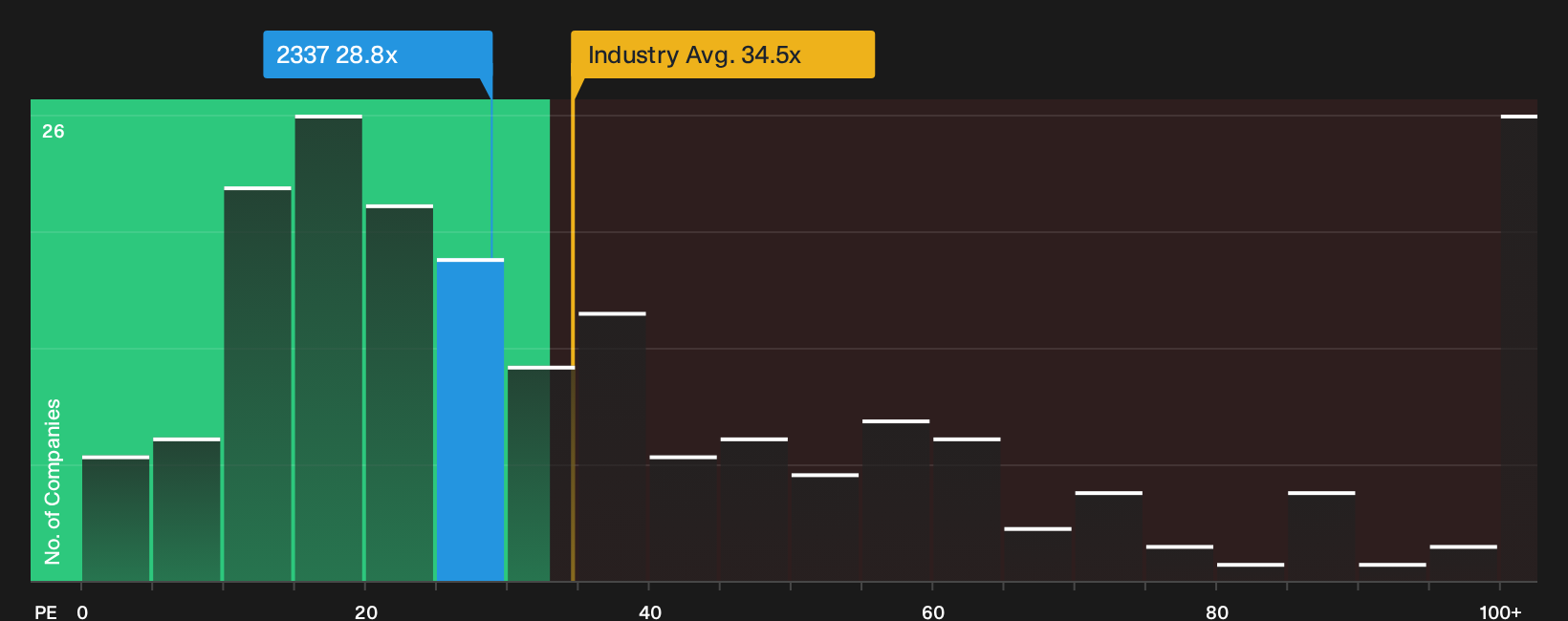Click the bar for PE 85-90
The width and height of the screenshot is (1568, 621).
point(1321,536)
